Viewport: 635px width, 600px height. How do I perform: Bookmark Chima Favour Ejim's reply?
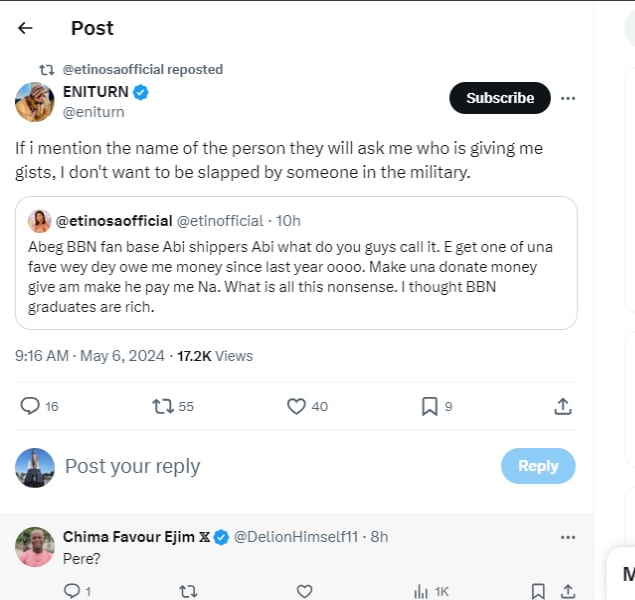pos(538,591)
